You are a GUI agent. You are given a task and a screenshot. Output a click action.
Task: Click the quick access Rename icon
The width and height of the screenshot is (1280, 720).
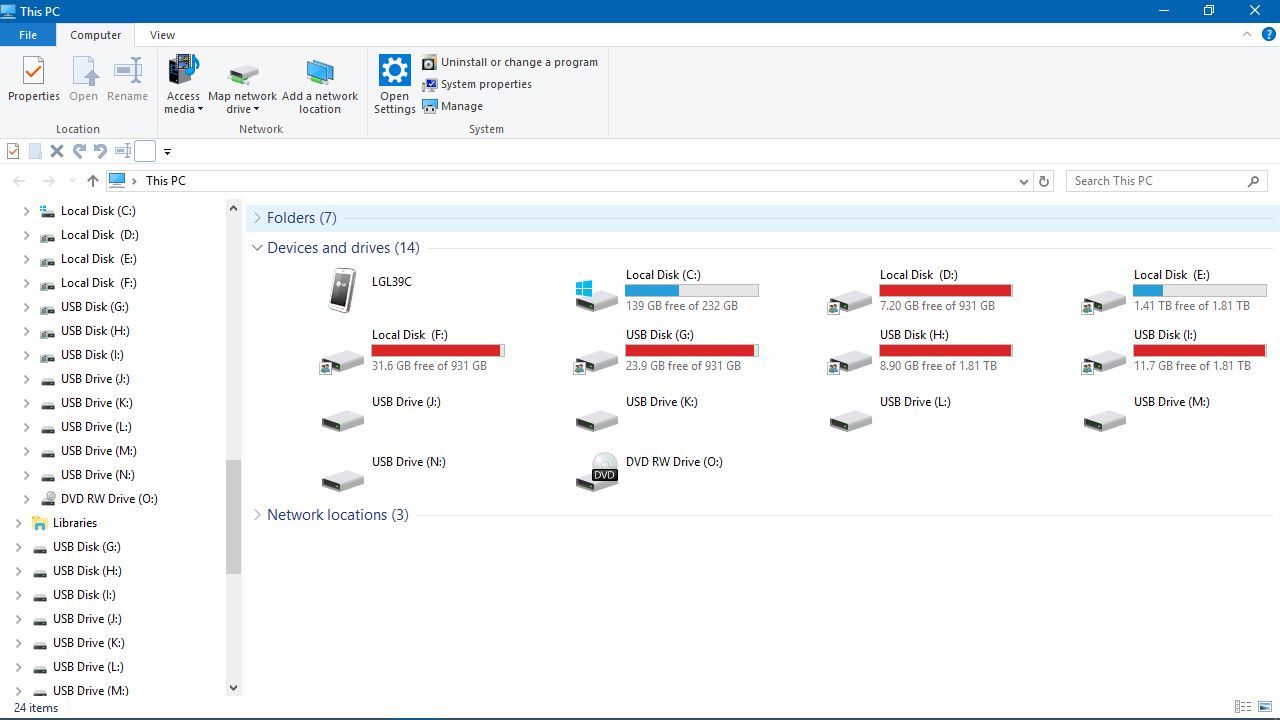(x=123, y=152)
